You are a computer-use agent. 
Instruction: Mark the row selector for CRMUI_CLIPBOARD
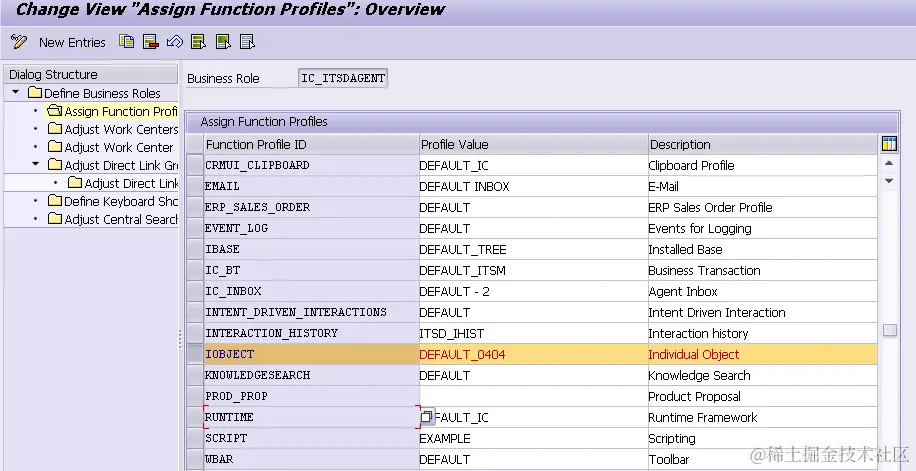click(195, 165)
